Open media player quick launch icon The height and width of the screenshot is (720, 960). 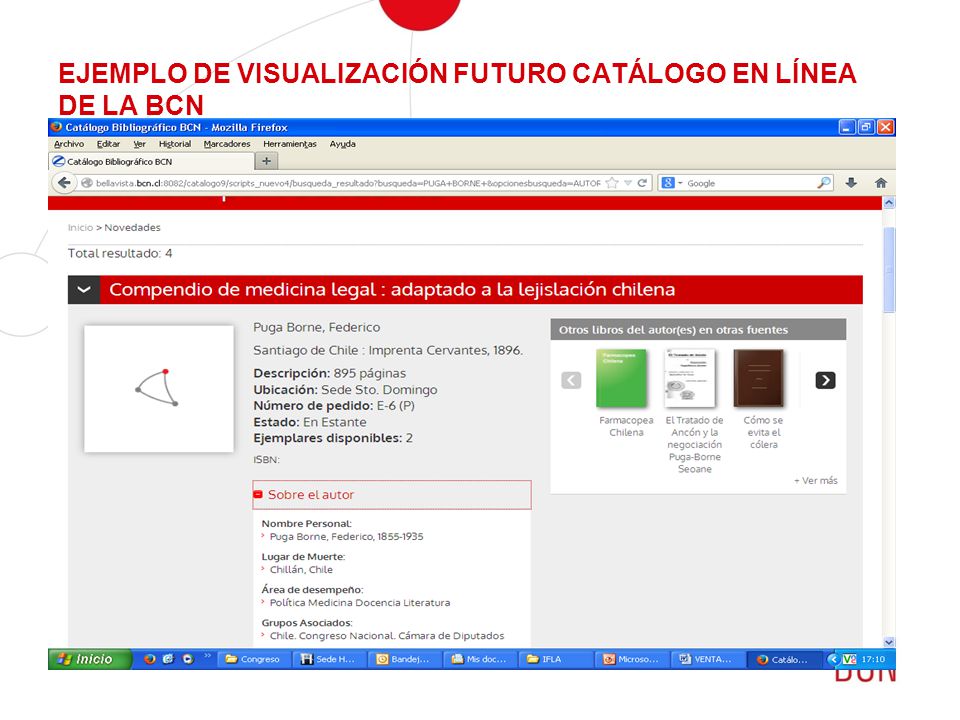[x=188, y=659]
